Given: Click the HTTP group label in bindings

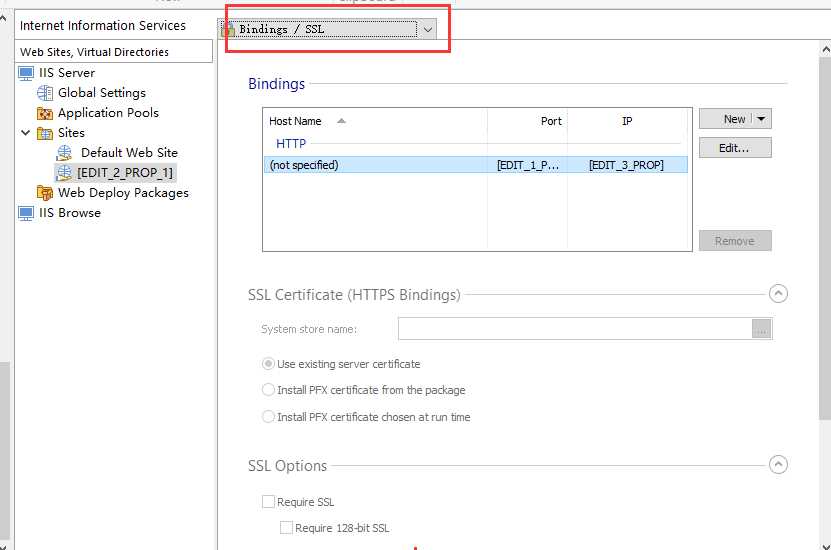Looking at the screenshot, I should [291, 144].
